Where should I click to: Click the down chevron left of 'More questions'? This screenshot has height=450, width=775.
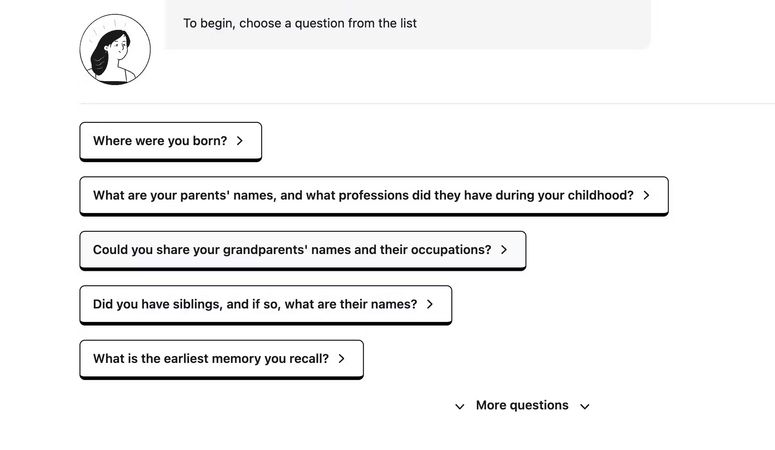tap(460, 406)
